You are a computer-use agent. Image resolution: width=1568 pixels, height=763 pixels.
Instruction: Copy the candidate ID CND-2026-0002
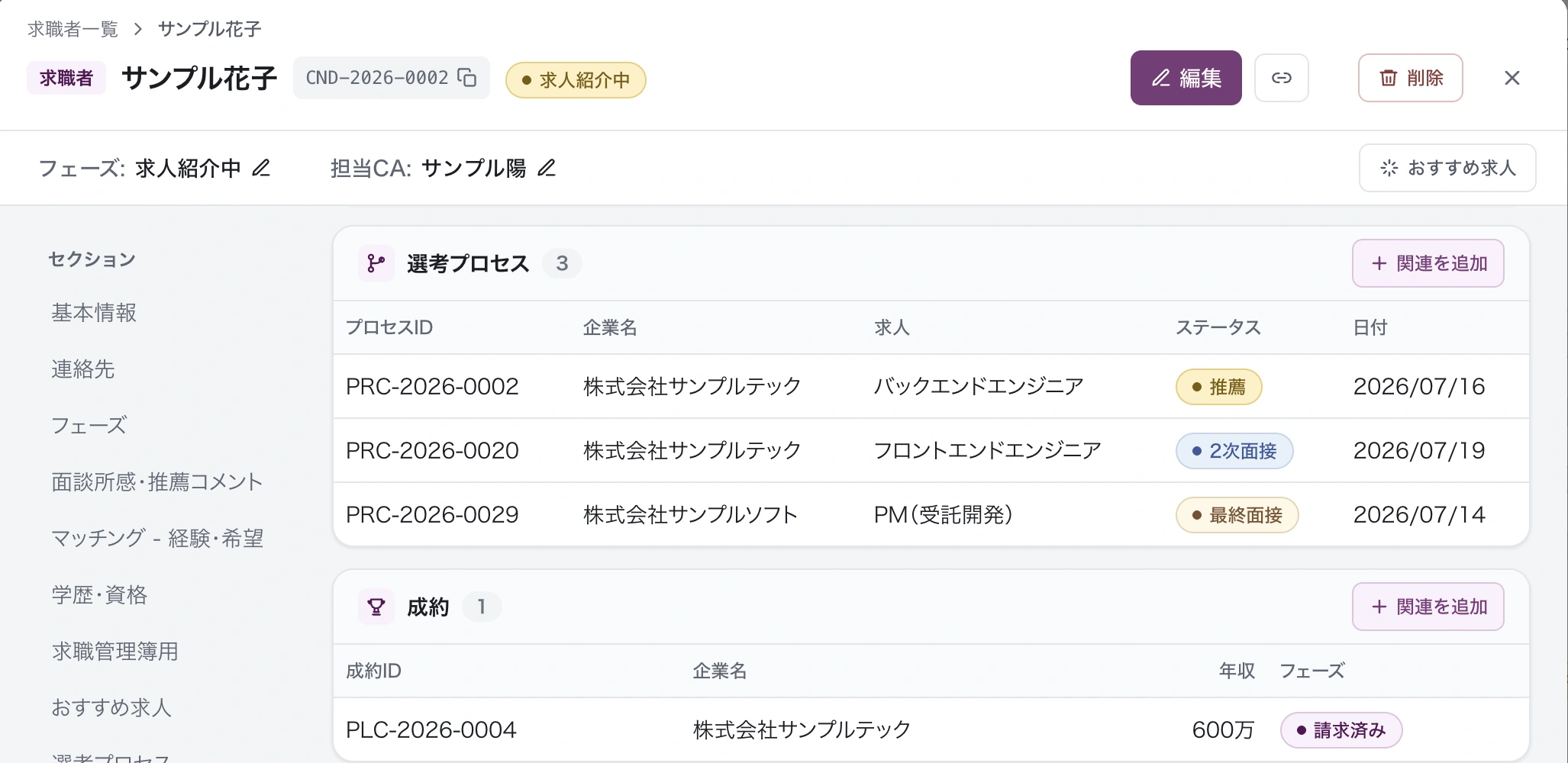466,78
